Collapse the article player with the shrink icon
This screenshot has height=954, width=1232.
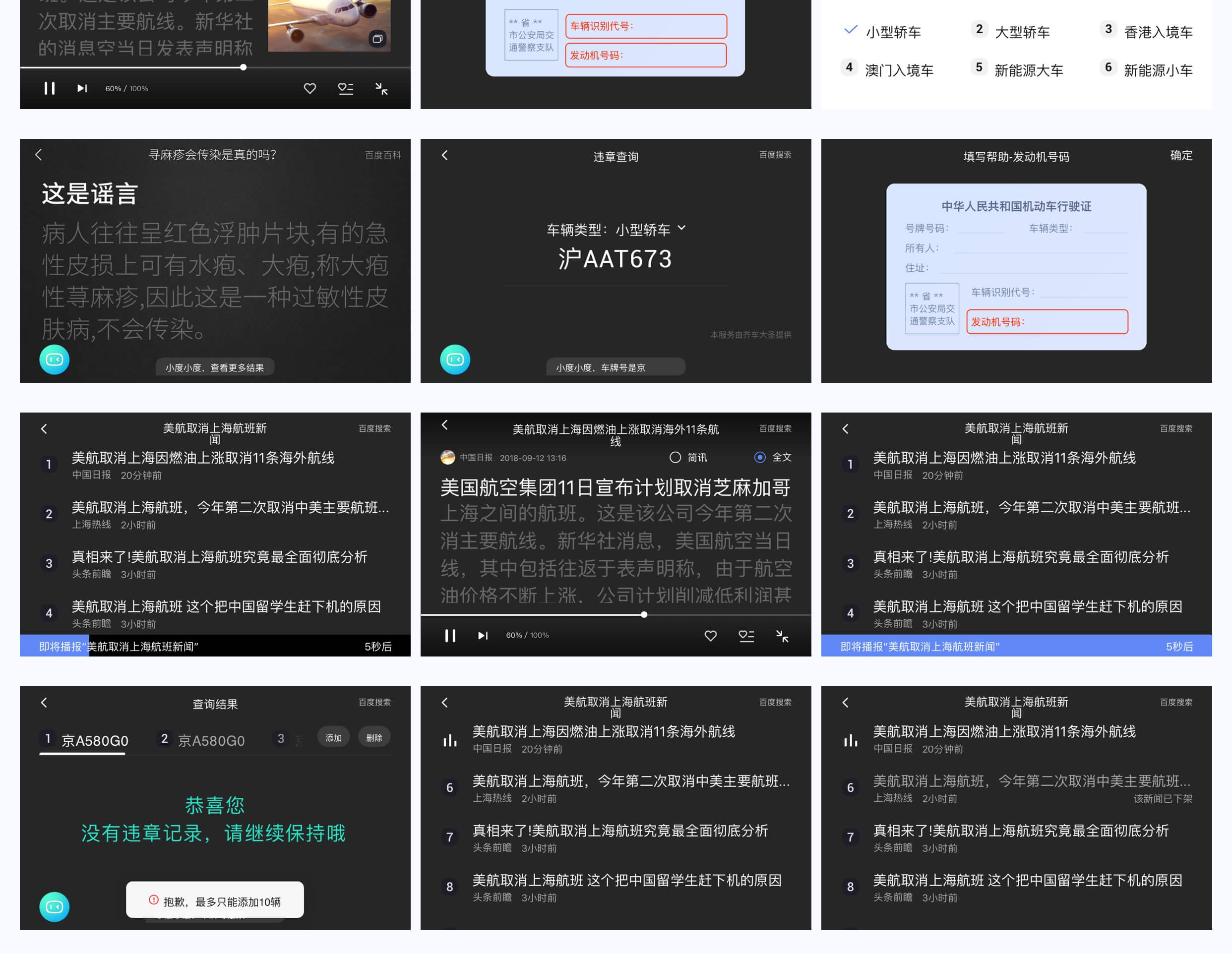[782, 636]
